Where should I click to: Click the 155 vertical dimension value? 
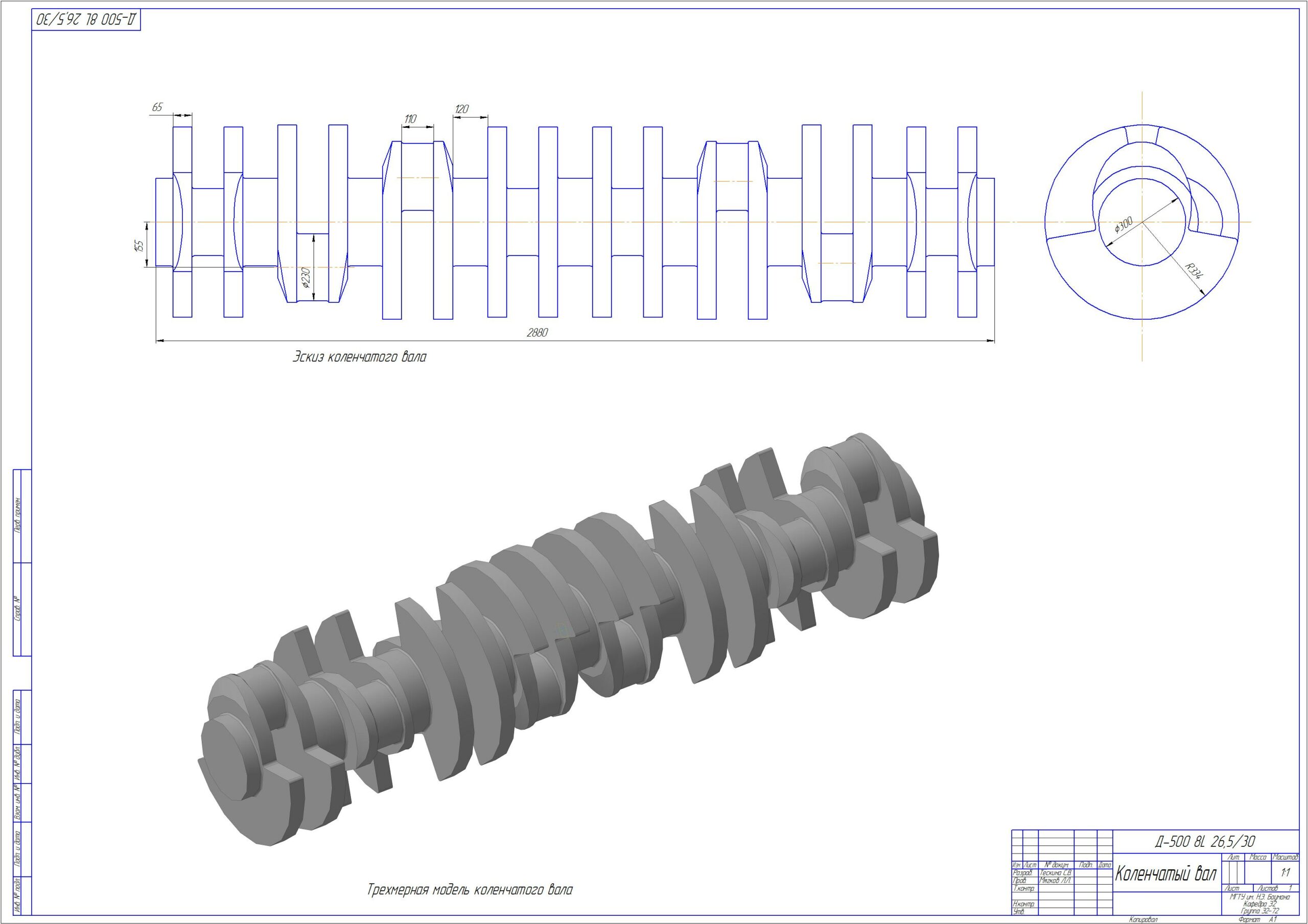pyautogui.click(x=138, y=246)
